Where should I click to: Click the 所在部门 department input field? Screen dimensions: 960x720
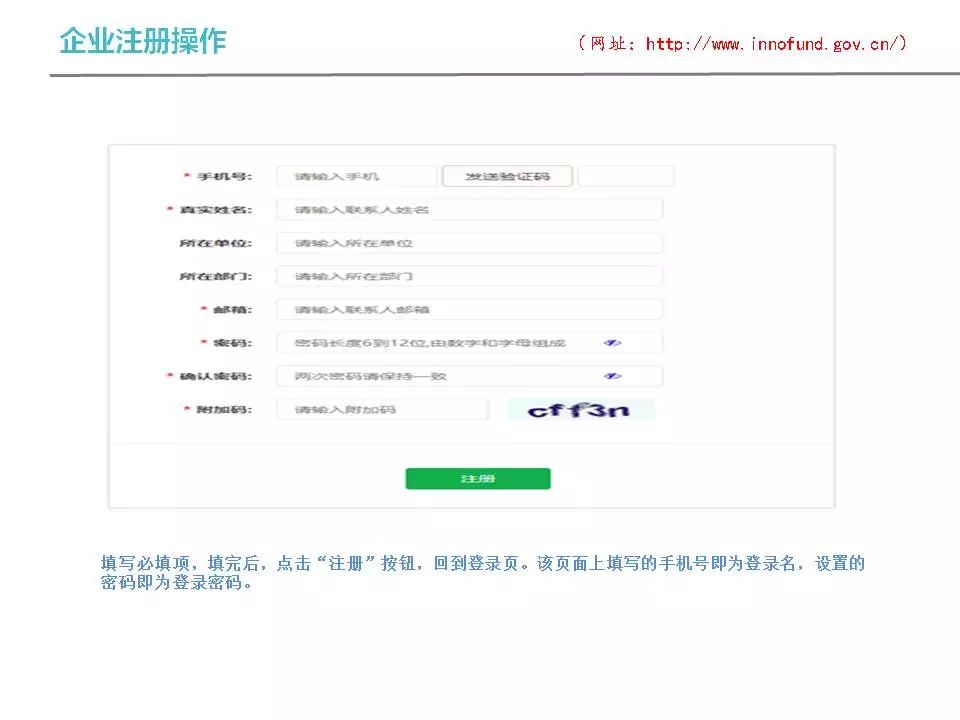[x=470, y=276]
